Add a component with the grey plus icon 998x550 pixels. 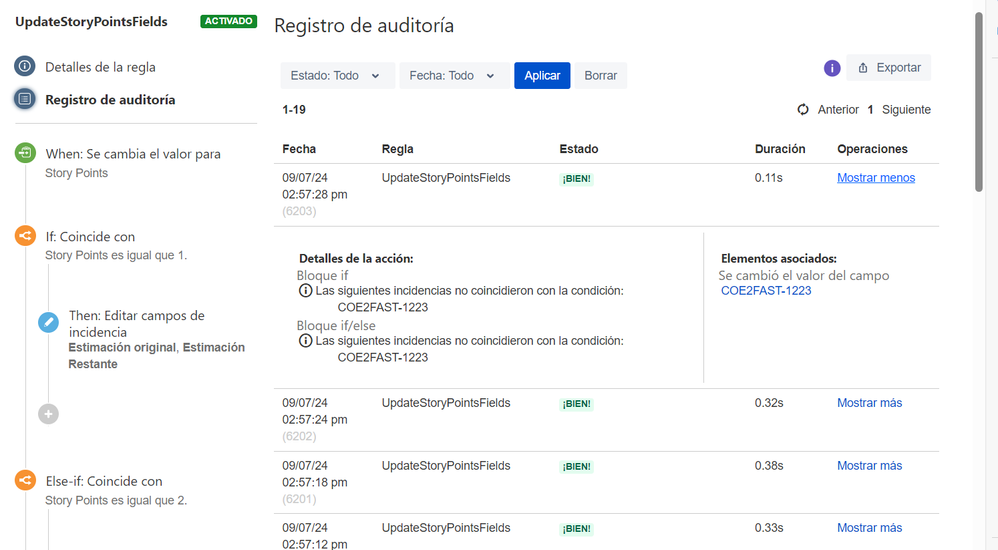point(48,414)
